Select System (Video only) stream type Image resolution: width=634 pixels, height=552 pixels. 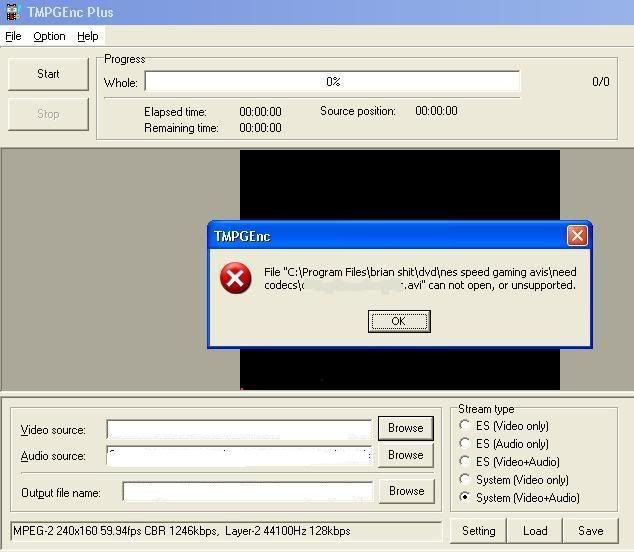(x=514, y=480)
